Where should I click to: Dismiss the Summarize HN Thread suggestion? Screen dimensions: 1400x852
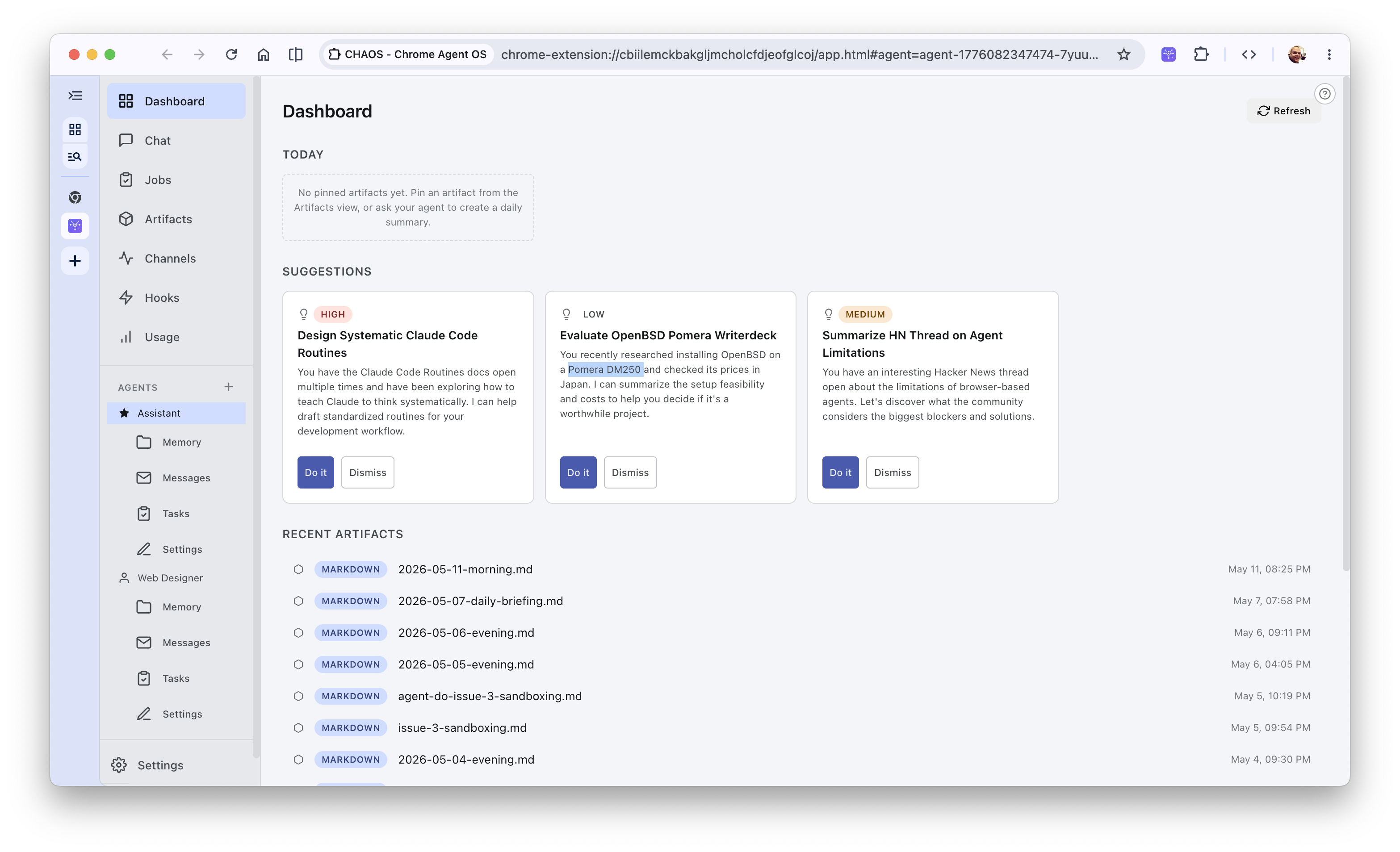click(893, 472)
